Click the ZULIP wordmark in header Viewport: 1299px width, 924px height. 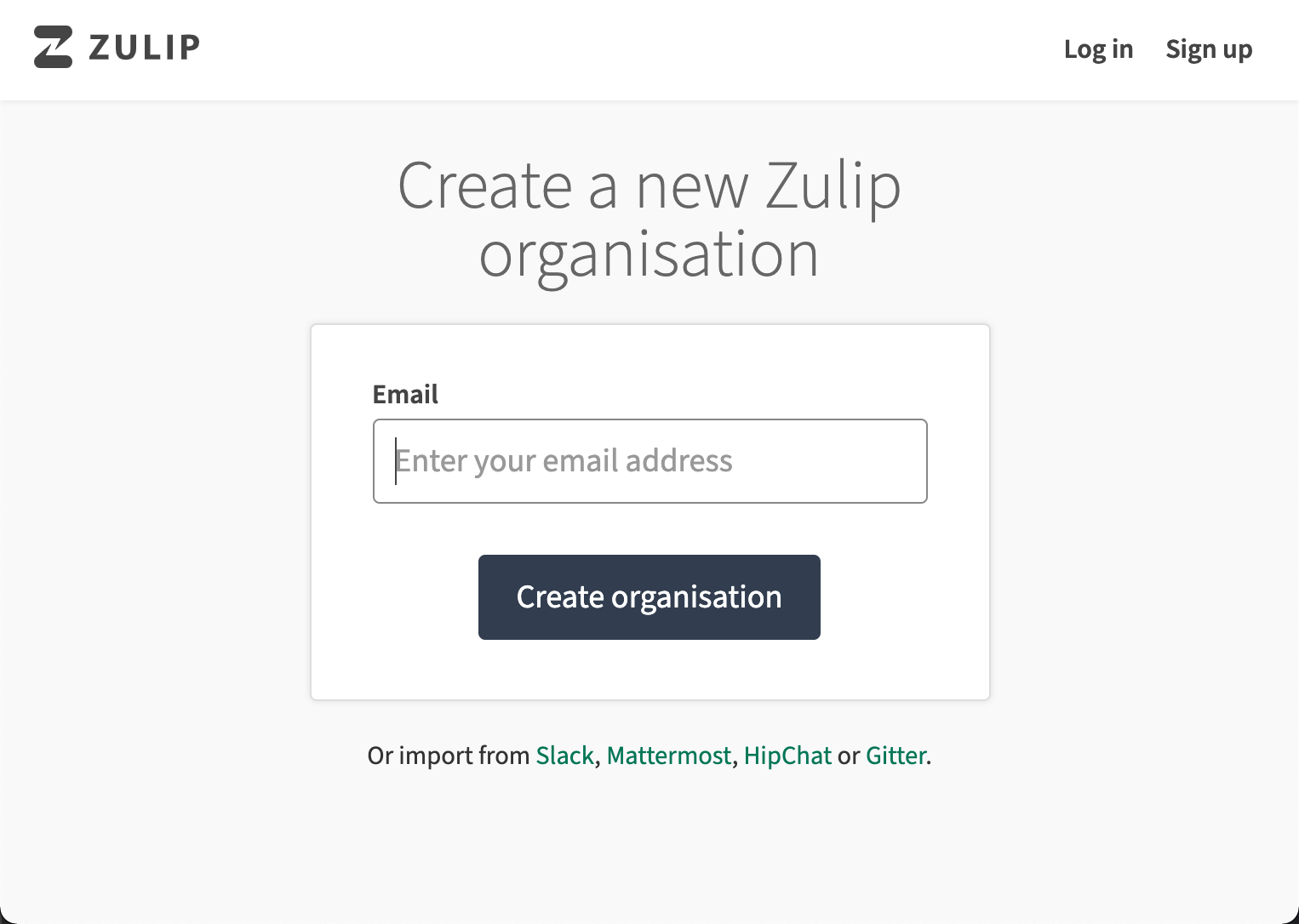pos(145,48)
